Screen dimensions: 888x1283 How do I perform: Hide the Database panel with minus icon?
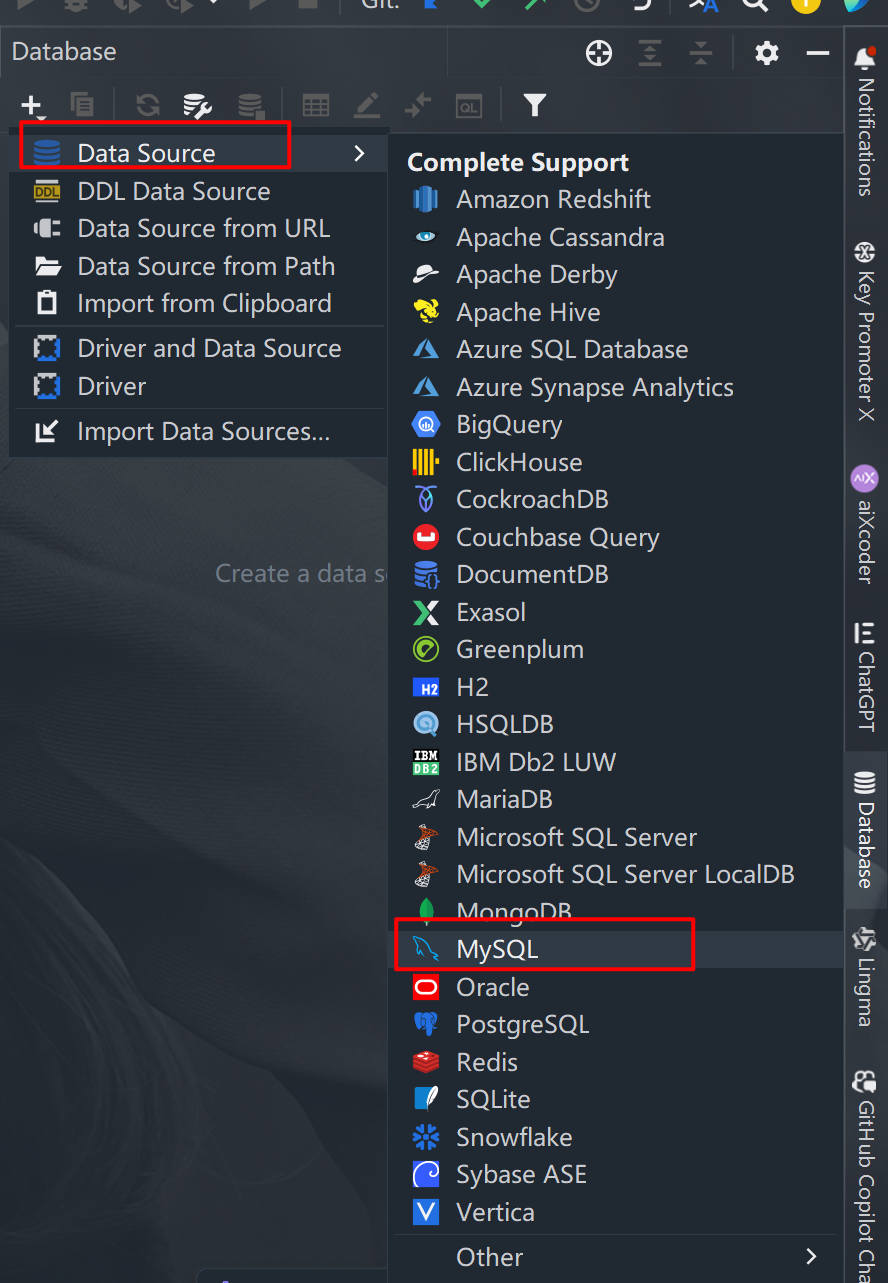click(x=818, y=53)
